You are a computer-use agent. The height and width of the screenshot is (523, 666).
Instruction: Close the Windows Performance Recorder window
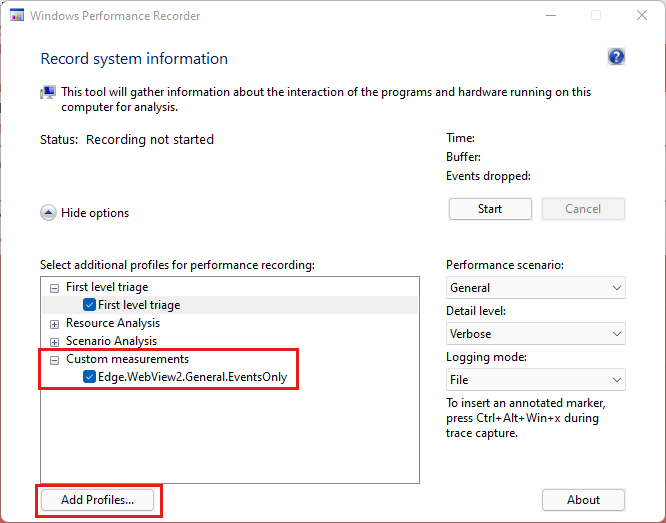pyautogui.click(x=642, y=16)
